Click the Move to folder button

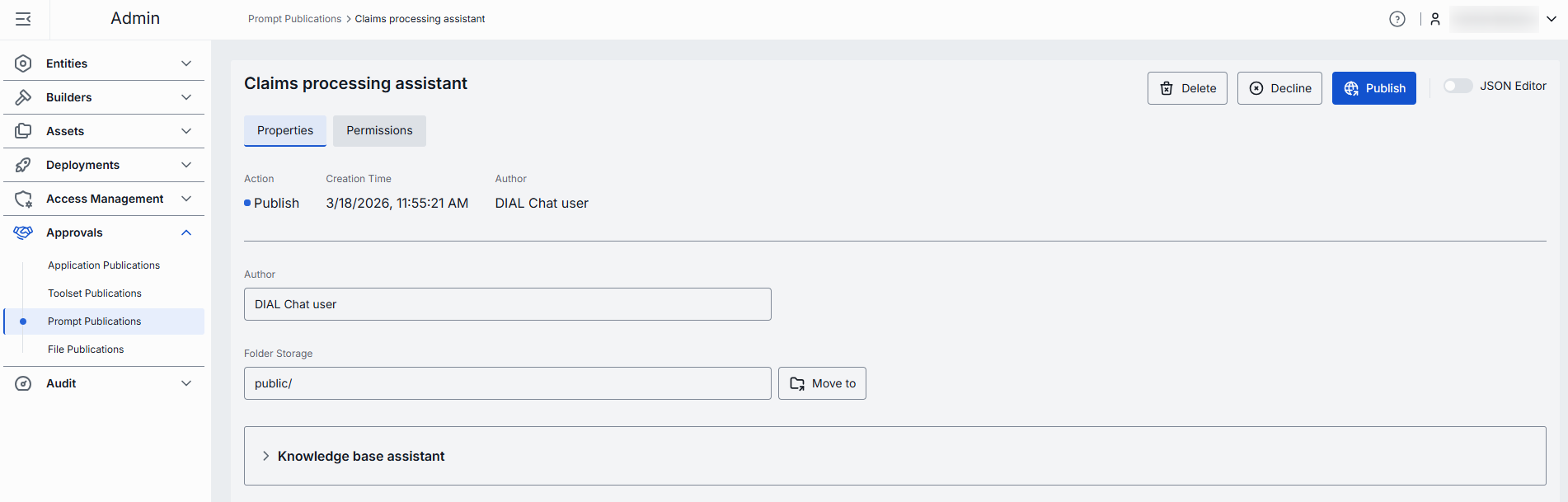tap(822, 383)
